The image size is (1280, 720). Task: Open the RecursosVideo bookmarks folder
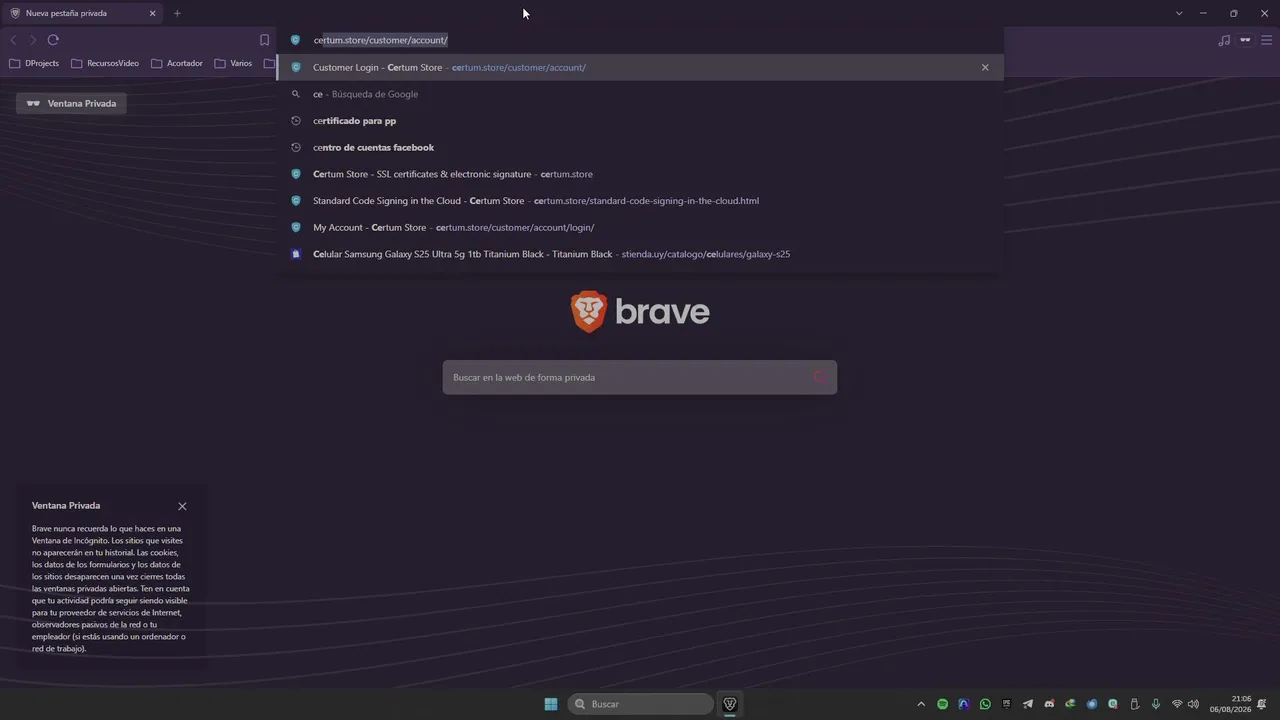[x=105, y=63]
